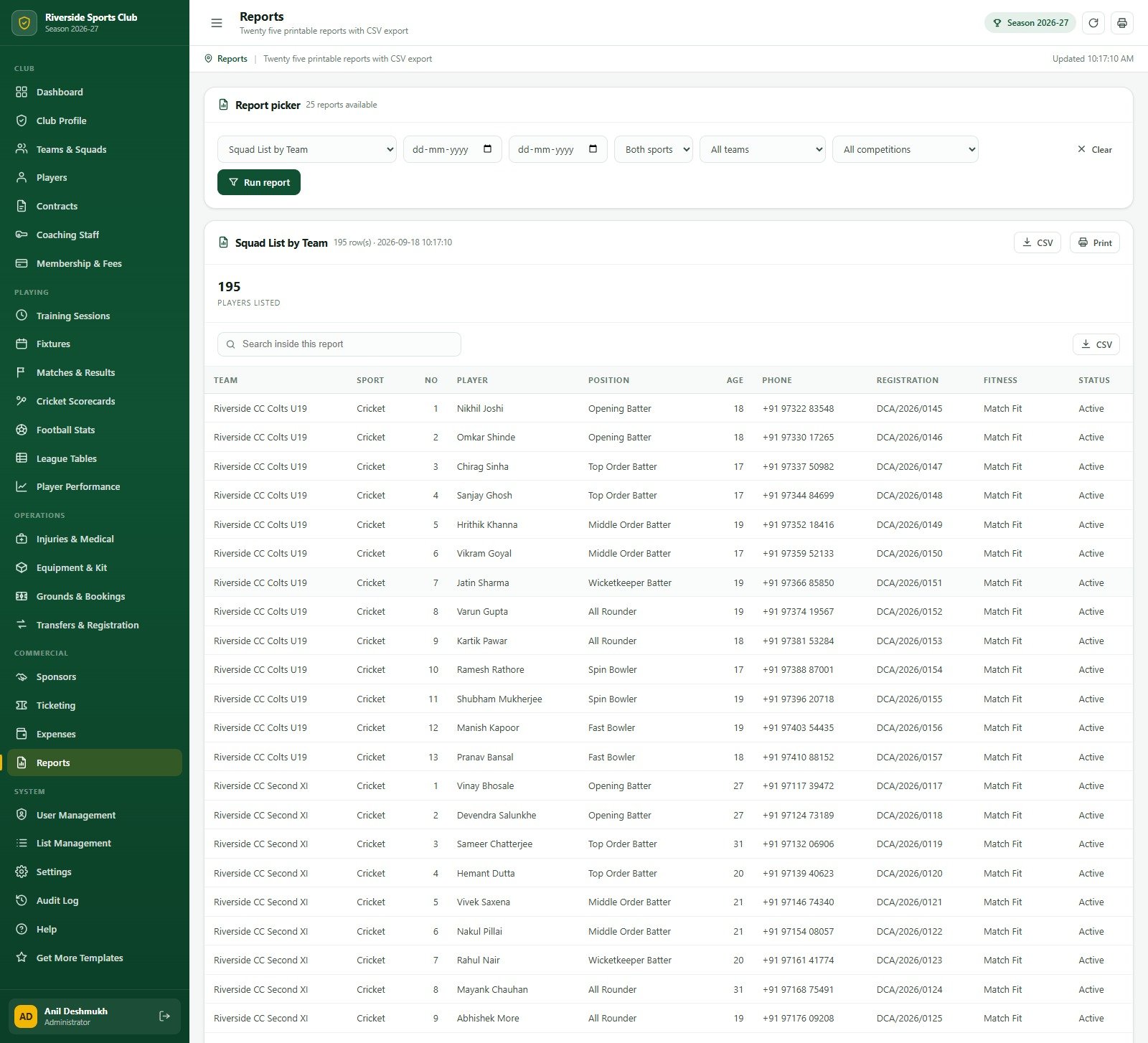
Task: Click the Season 2026-27 badge
Action: point(1030,23)
